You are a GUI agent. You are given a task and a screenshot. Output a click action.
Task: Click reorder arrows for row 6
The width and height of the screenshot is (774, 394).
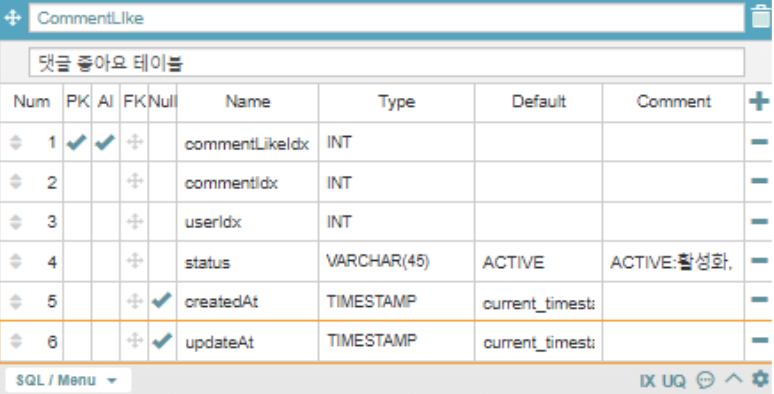[16, 341]
